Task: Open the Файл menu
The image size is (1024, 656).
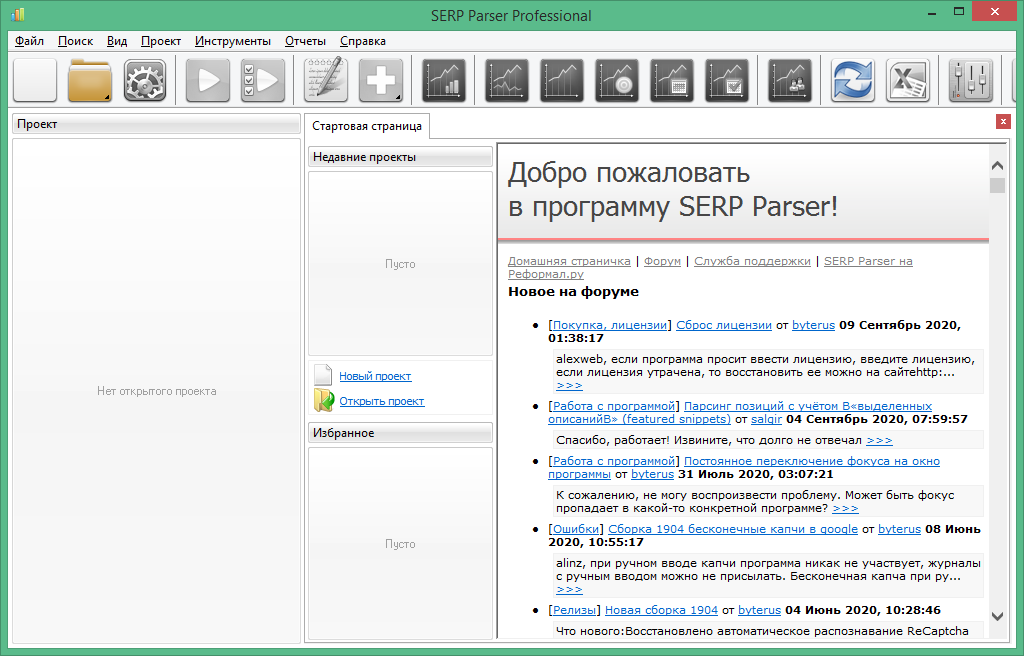Action: pyautogui.click(x=29, y=41)
